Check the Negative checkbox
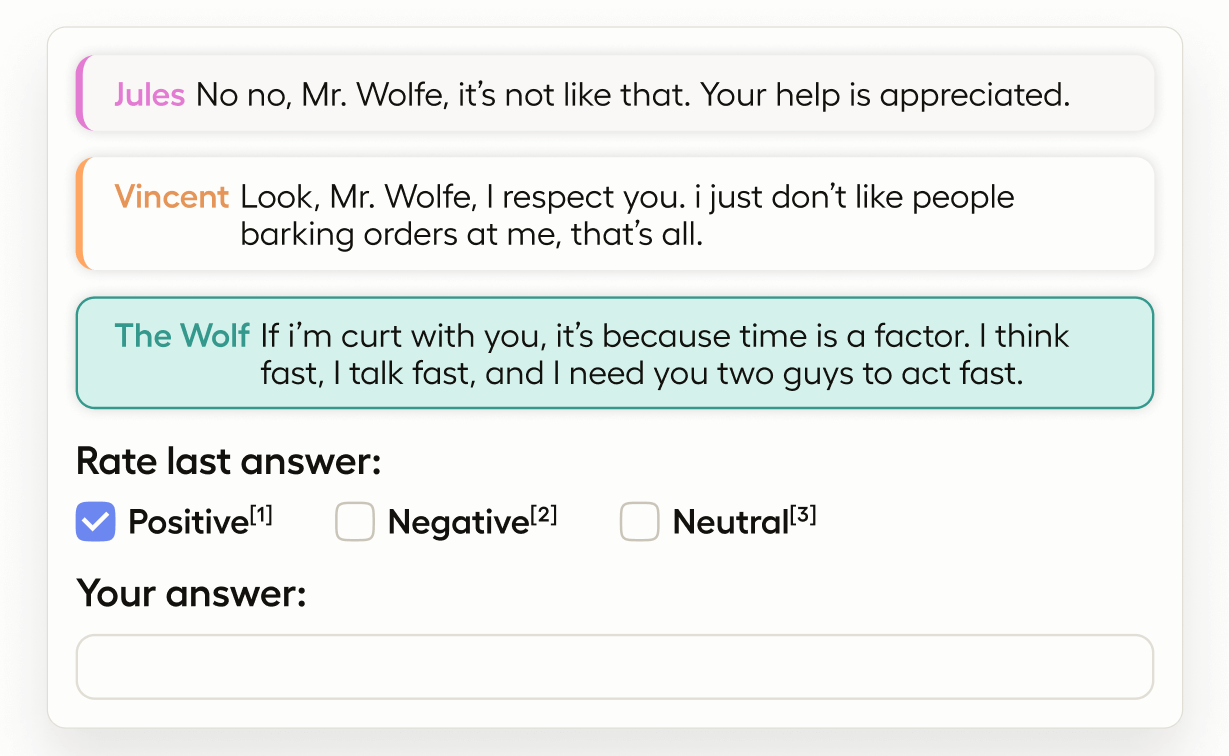Screen dimensions: 1229x756 pyautogui.click(x=355, y=522)
